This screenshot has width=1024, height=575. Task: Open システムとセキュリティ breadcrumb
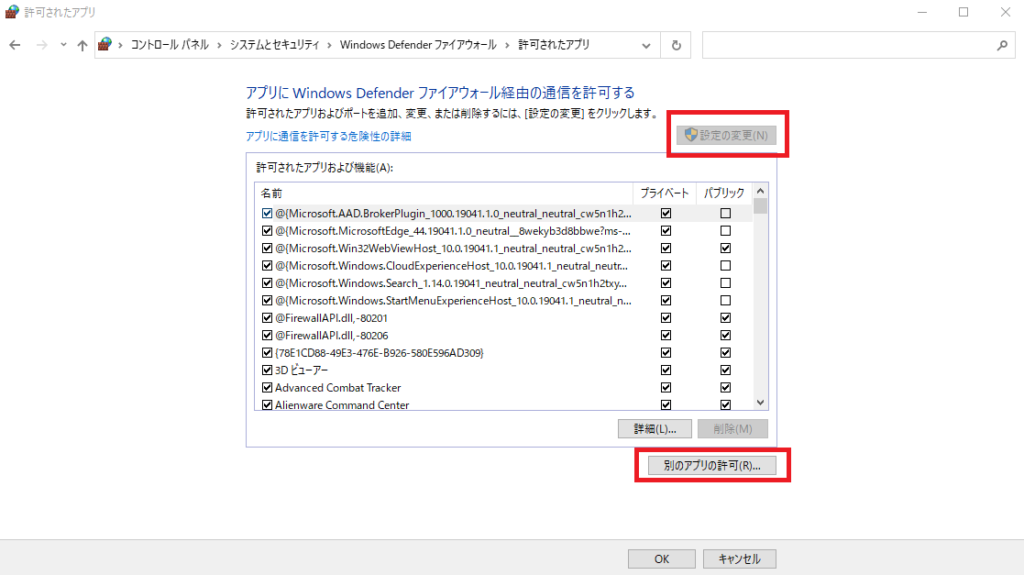[x=274, y=44]
